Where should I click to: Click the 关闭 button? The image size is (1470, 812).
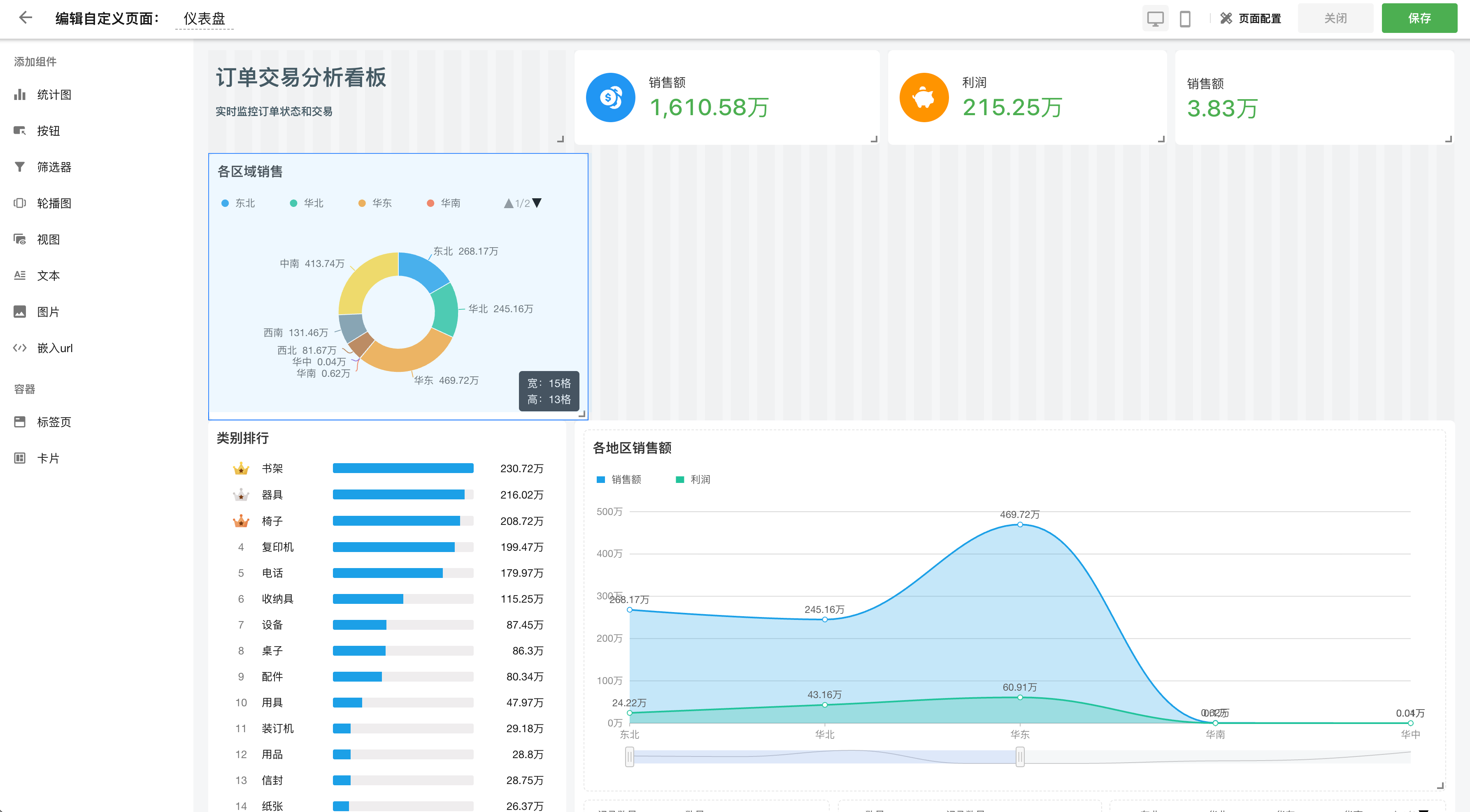coord(1335,19)
